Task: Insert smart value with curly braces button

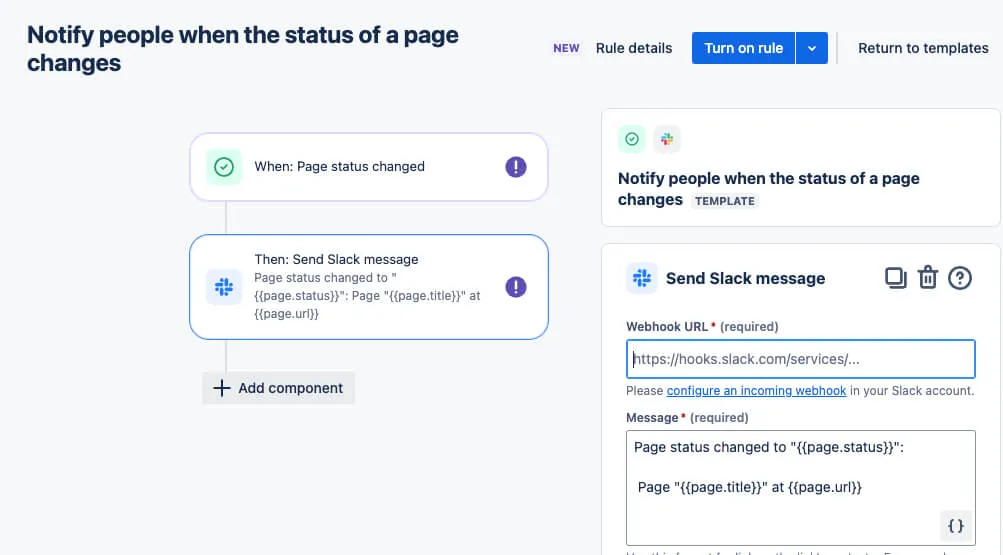Action: point(956,526)
